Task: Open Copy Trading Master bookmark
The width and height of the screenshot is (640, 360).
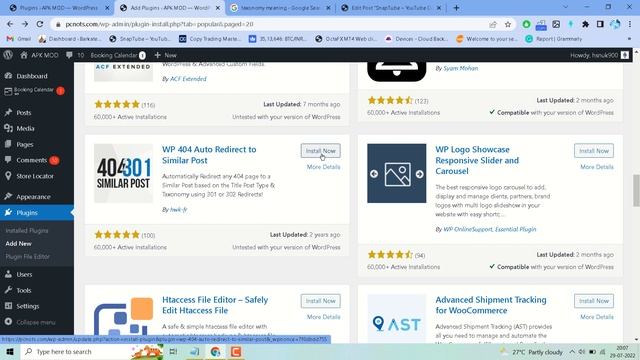Action: coord(210,39)
